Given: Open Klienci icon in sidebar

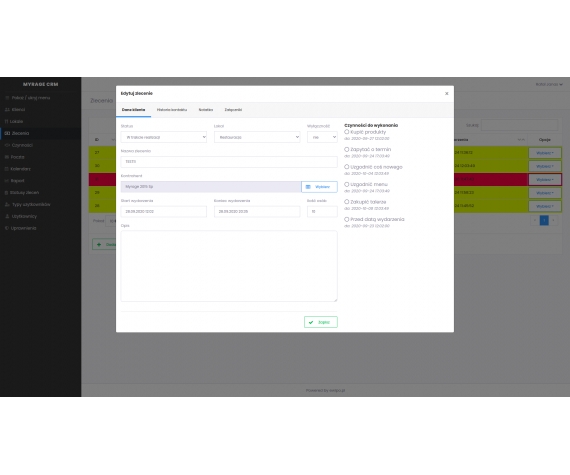Looking at the screenshot, I should pos(7,110).
